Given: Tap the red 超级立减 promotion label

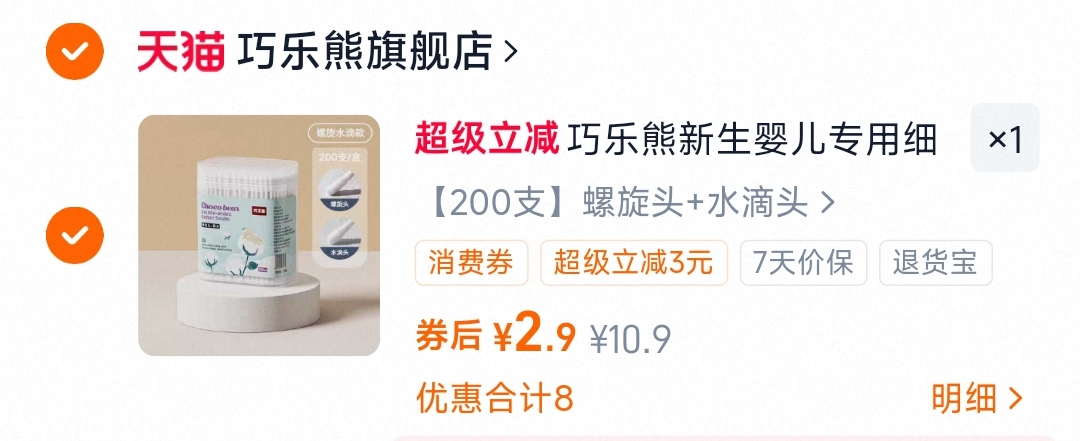Looking at the screenshot, I should point(486,141).
